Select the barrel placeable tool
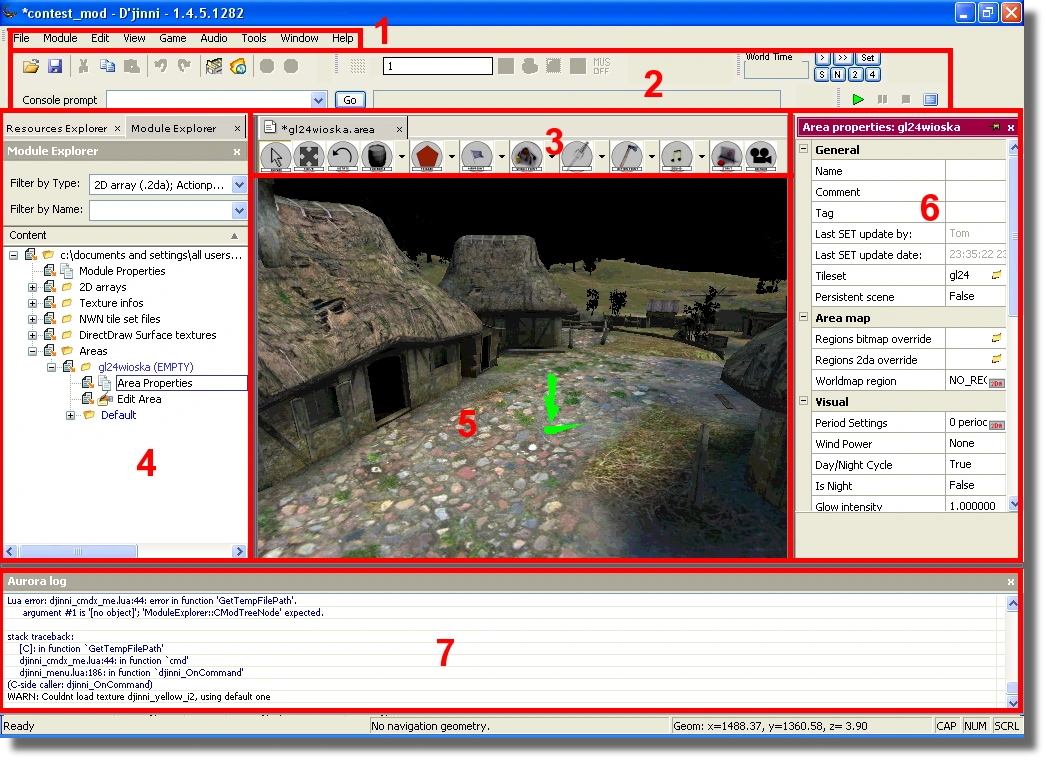 (376, 157)
